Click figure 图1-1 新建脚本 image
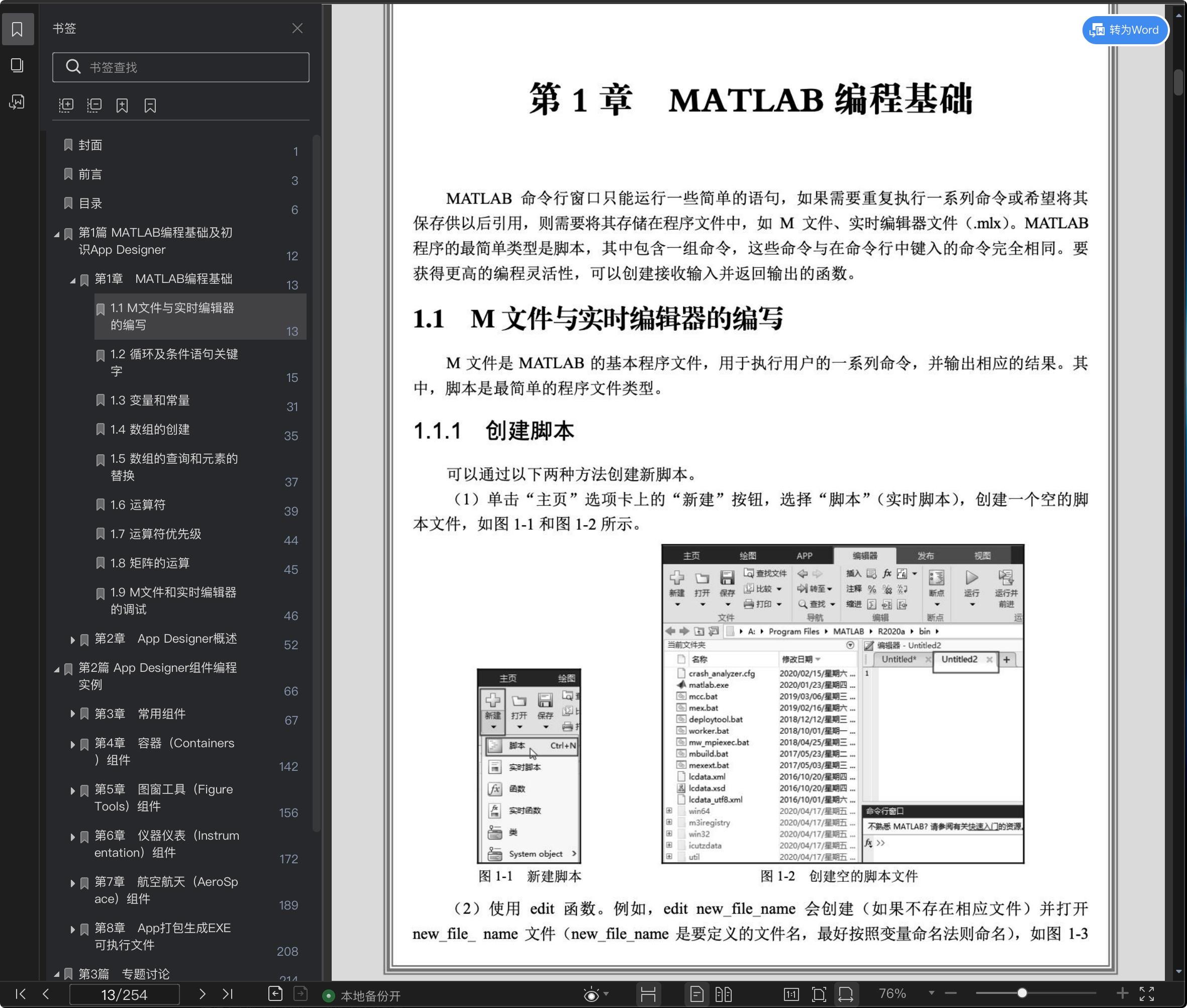The image size is (1187, 1008). pyautogui.click(x=529, y=766)
